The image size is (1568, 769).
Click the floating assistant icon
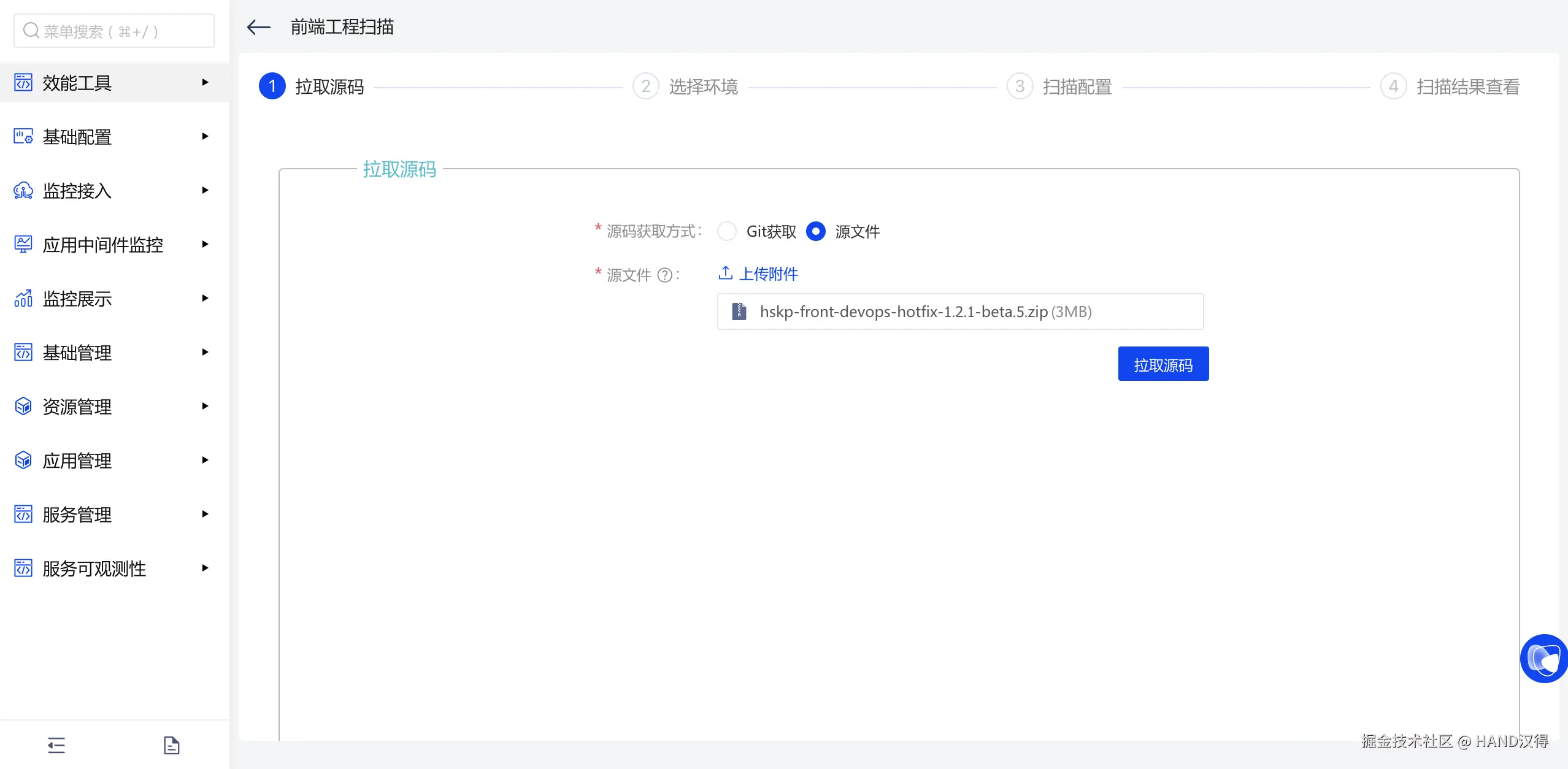tap(1543, 659)
